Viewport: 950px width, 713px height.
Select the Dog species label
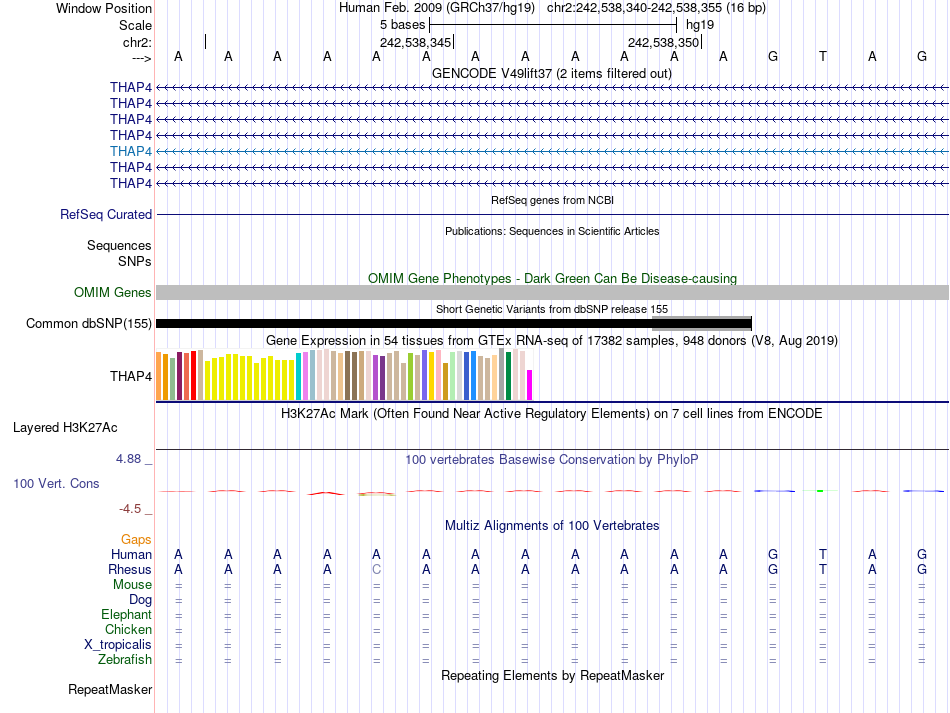(140, 600)
